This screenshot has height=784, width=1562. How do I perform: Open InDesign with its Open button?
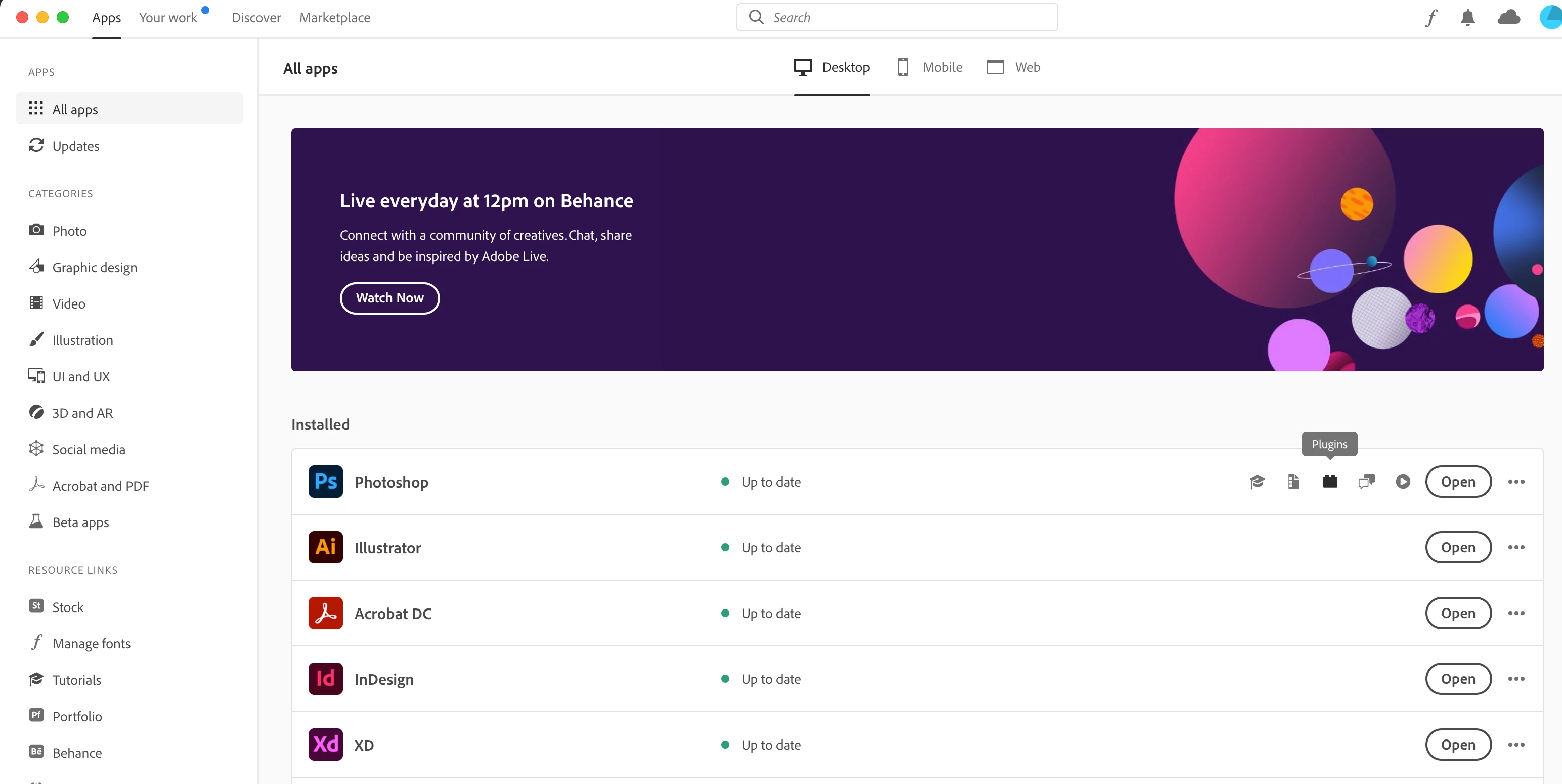coord(1457,678)
